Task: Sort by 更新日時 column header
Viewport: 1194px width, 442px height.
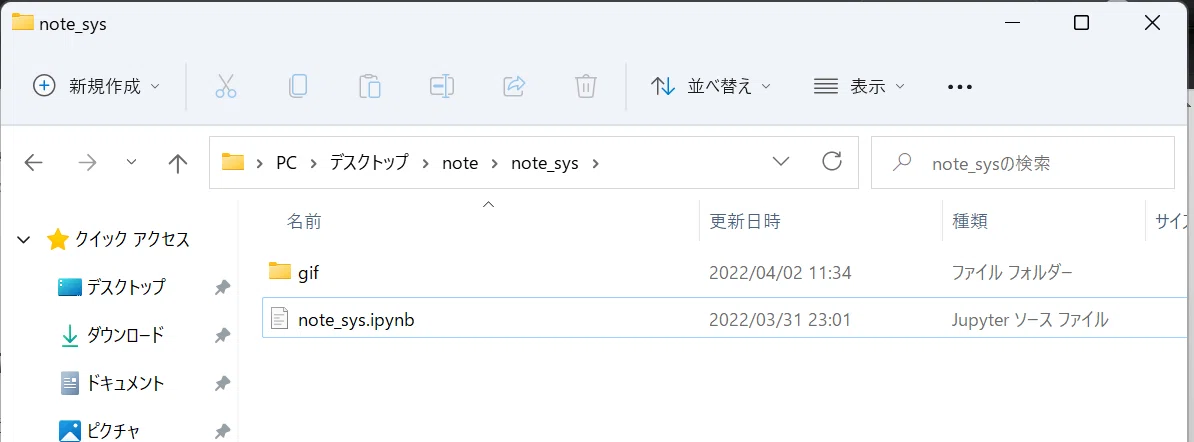Action: [x=744, y=222]
